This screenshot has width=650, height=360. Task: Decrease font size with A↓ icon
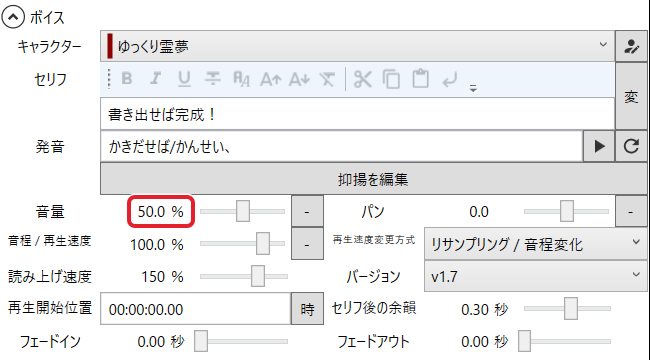coord(299,79)
